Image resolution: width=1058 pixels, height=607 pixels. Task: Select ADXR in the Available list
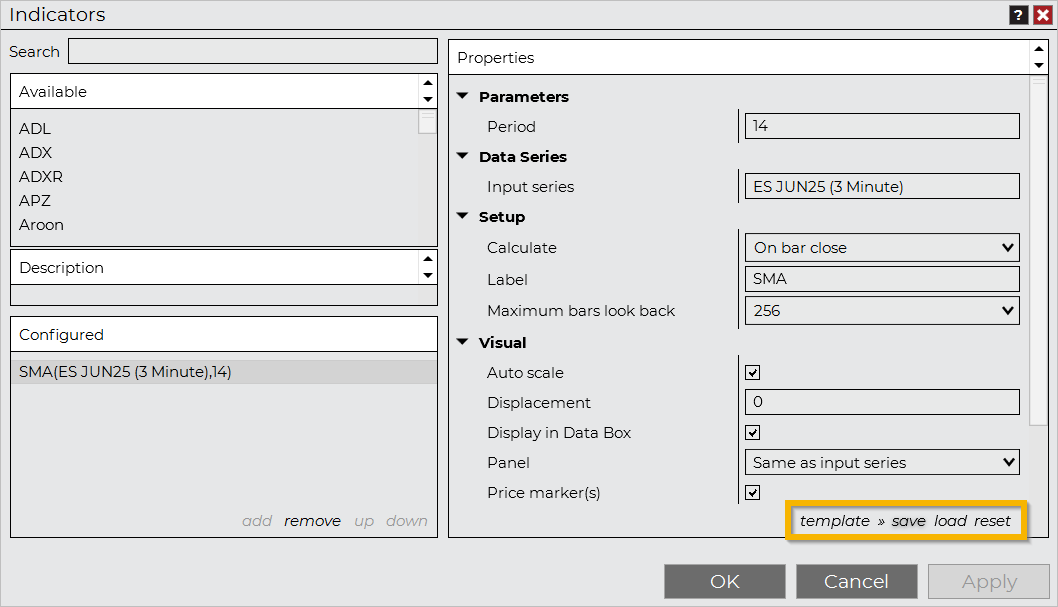click(x=40, y=177)
